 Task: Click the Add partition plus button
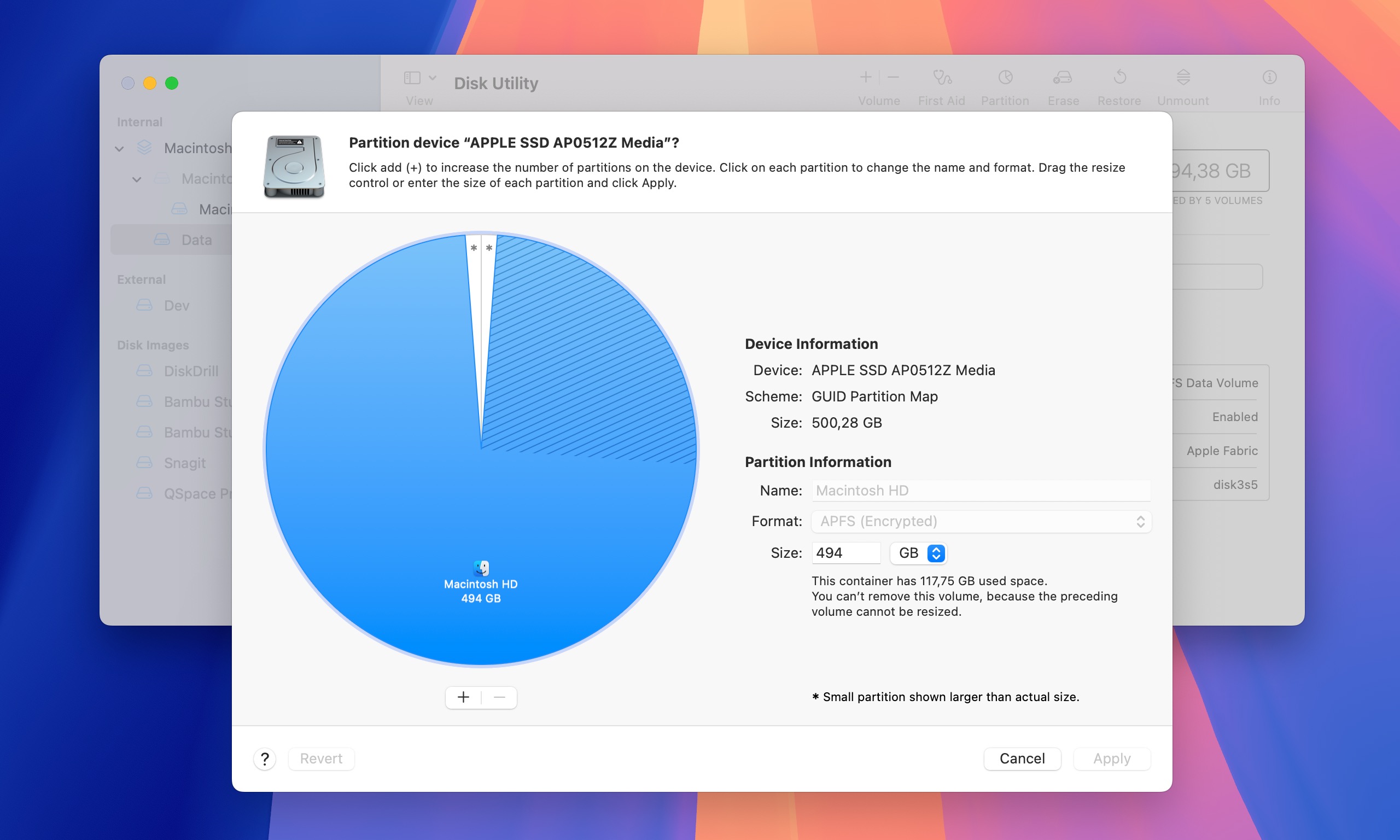463,697
